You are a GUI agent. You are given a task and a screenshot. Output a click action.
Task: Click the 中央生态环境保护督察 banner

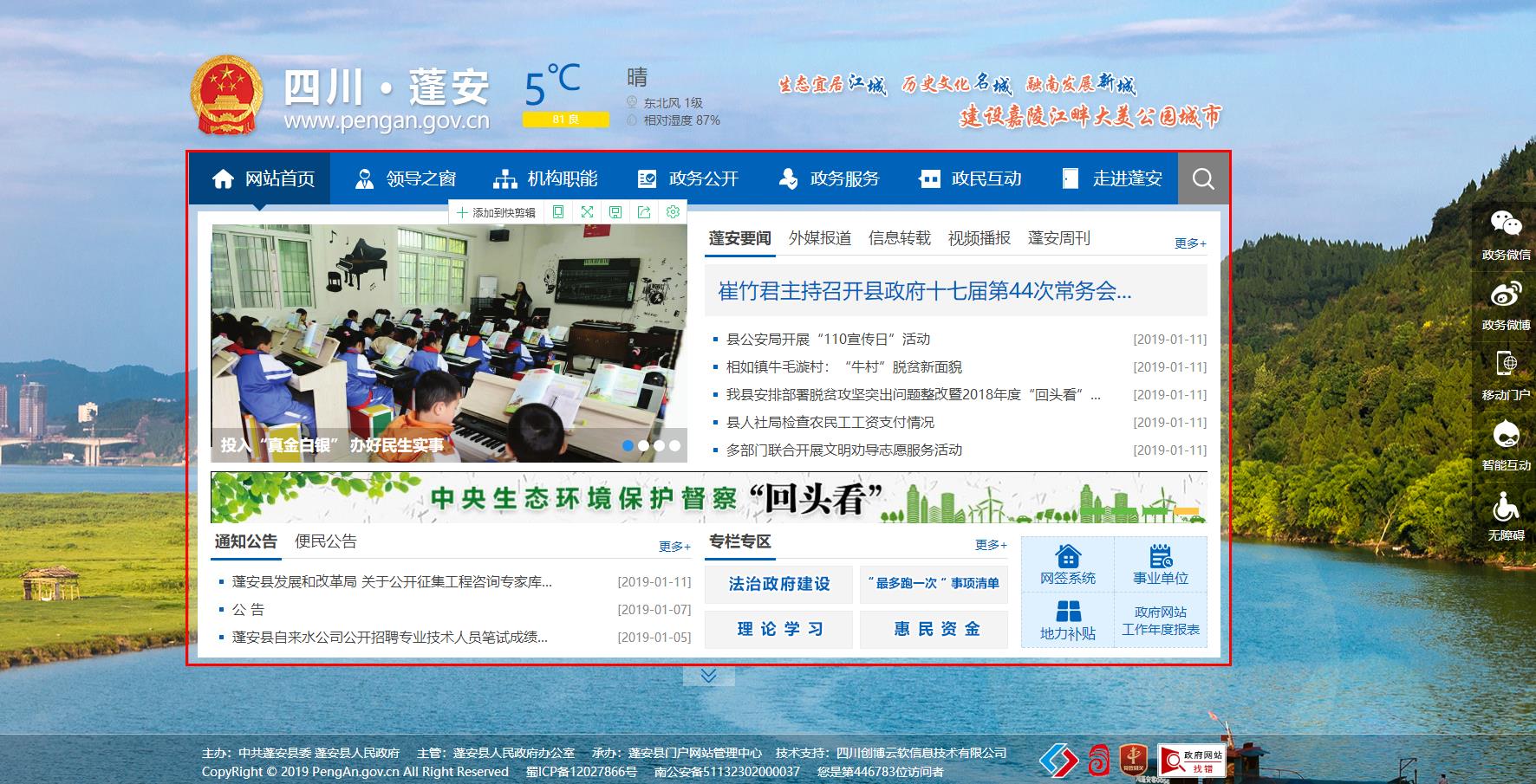[708, 498]
